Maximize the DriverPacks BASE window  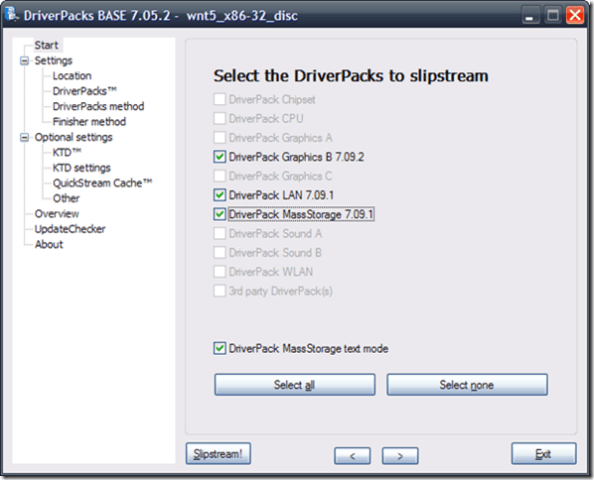click(x=553, y=15)
